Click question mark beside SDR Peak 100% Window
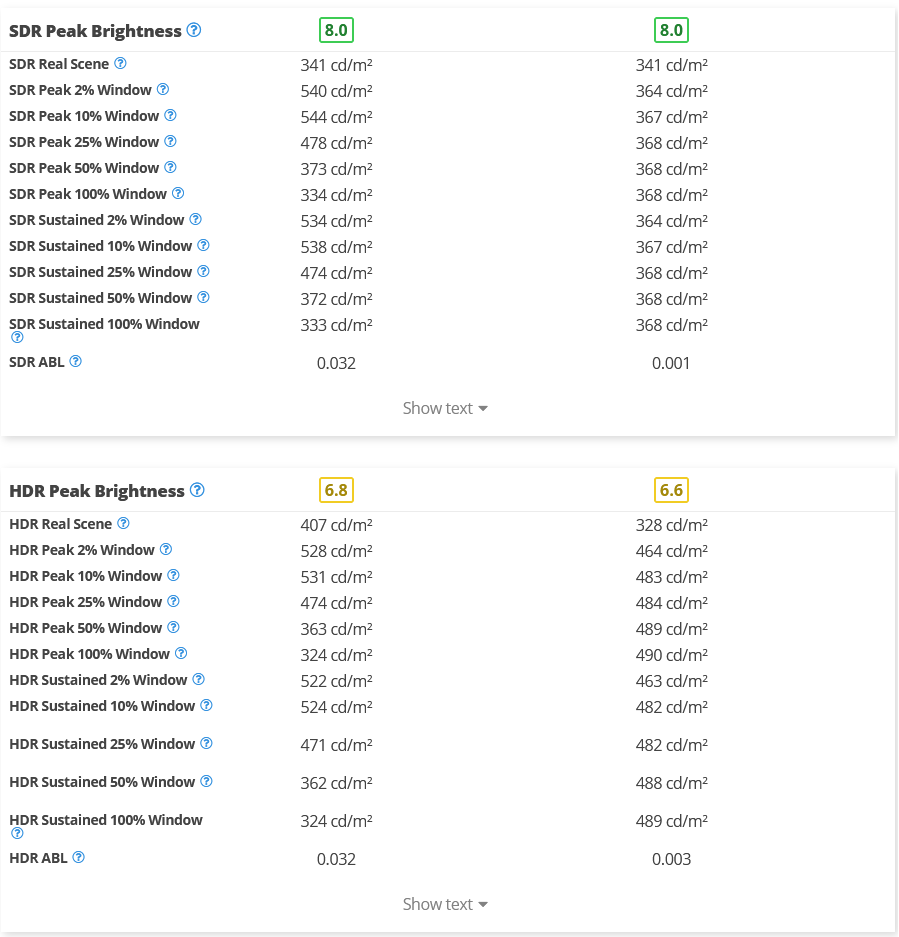The image size is (899, 937). tap(178, 193)
